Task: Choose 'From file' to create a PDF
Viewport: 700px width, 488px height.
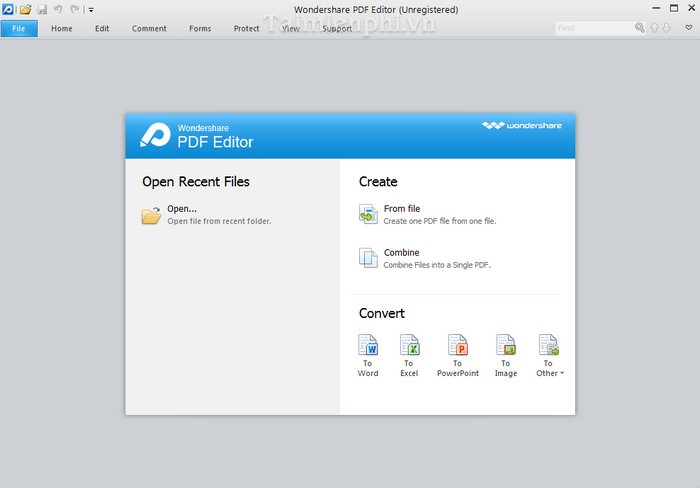Action: (x=402, y=209)
